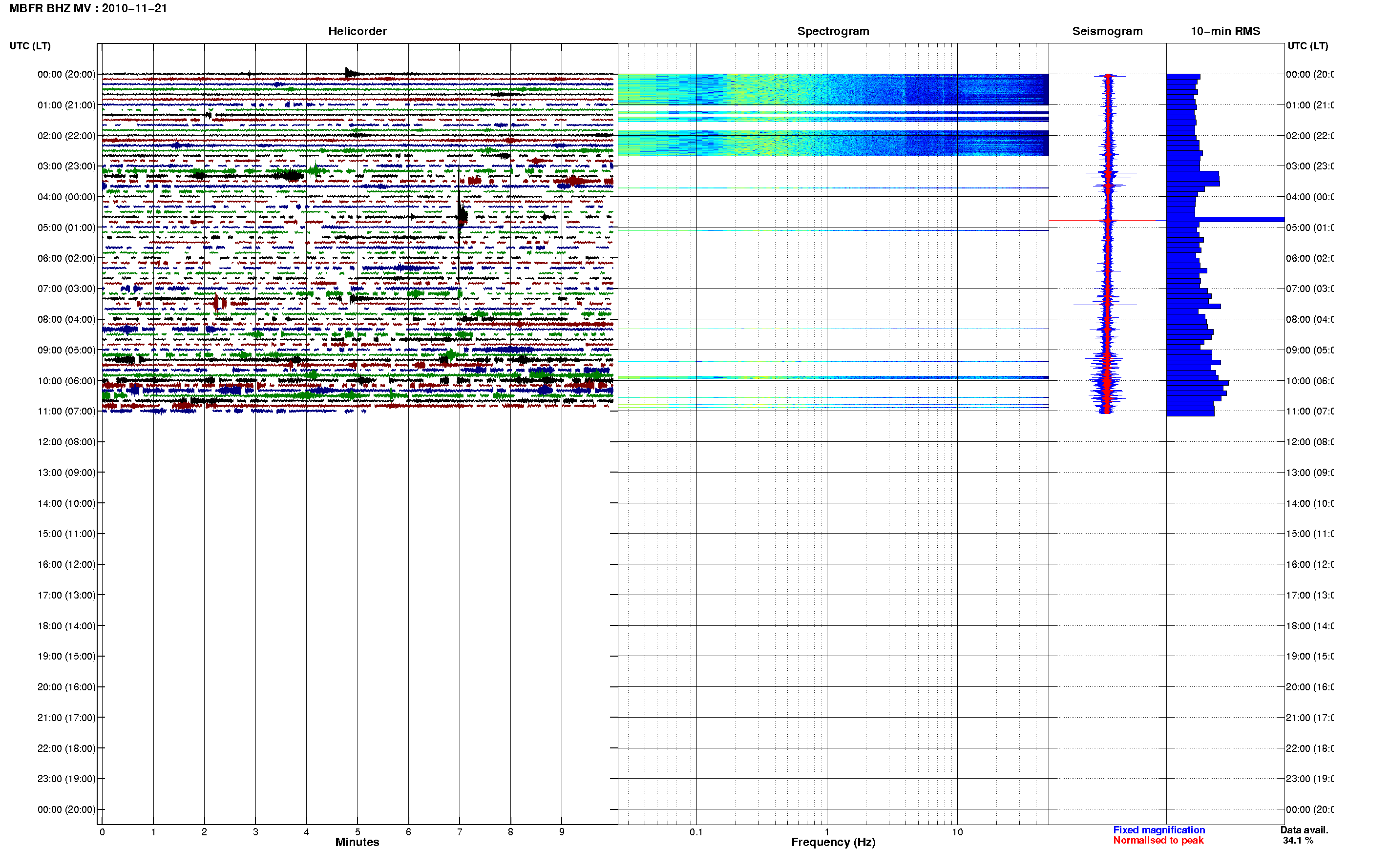1389x868 pixels.
Task: Click the 10-min RMS panel heading
Action: pyautogui.click(x=1225, y=32)
